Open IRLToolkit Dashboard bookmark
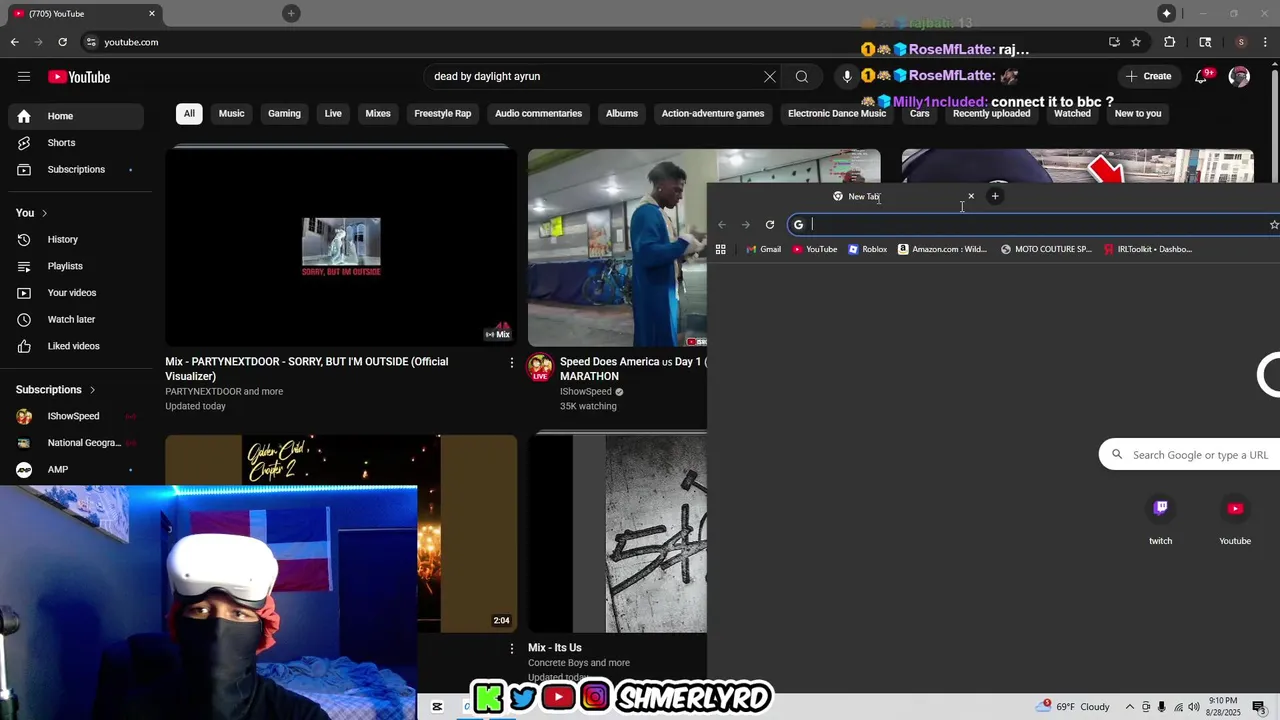 coord(1148,249)
